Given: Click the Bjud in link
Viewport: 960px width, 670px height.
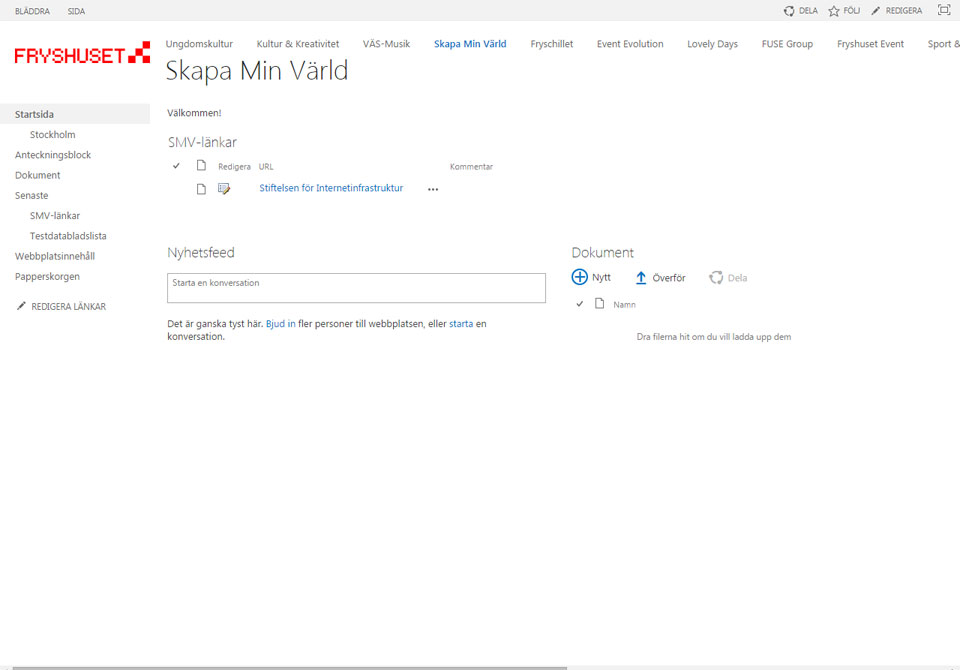Looking at the screenshot, I should coord(280,324).
